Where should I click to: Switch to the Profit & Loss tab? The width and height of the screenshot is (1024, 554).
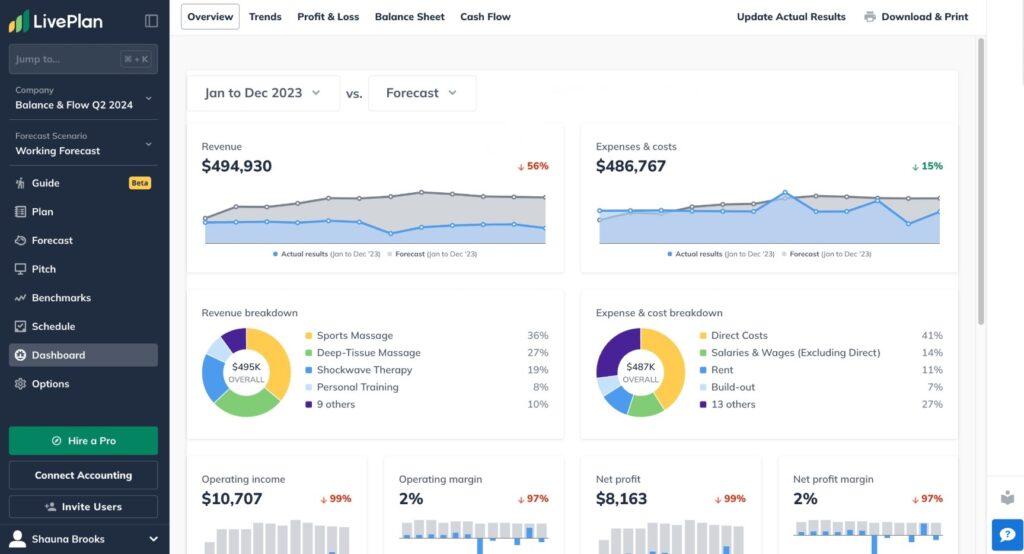tap(328, 17)
